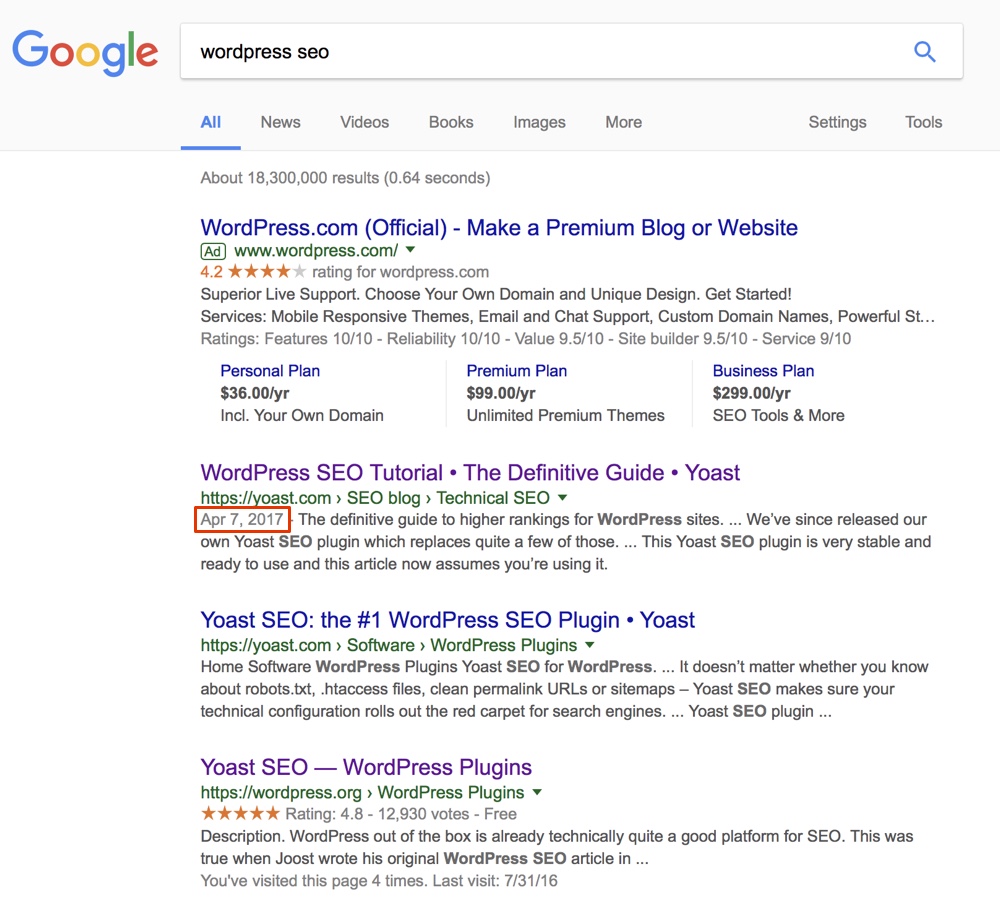Open search Settings
Viewport: 1000px width, 910px height.
coord(837,122)
